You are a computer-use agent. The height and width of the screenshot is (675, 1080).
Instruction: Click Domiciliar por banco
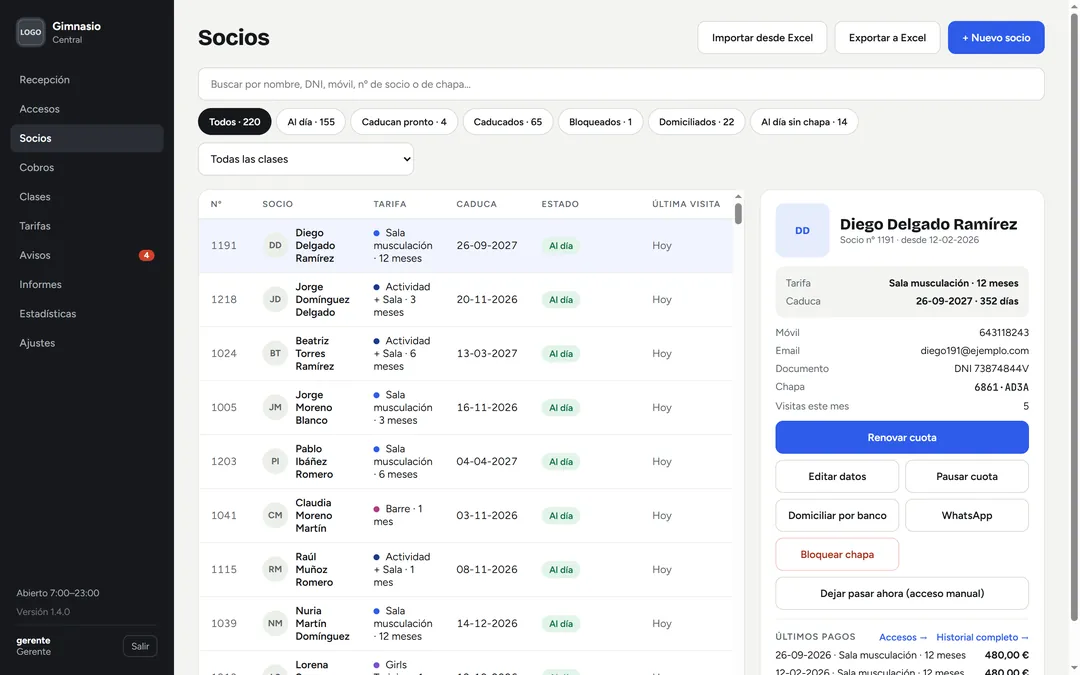point(837,515)
